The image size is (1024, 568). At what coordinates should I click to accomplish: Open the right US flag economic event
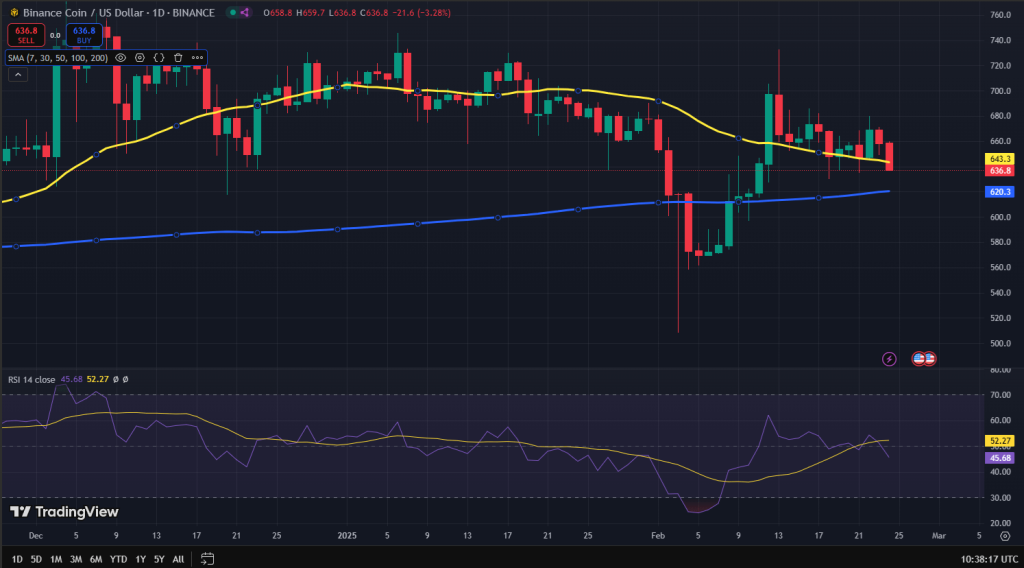tap(931, 358)
